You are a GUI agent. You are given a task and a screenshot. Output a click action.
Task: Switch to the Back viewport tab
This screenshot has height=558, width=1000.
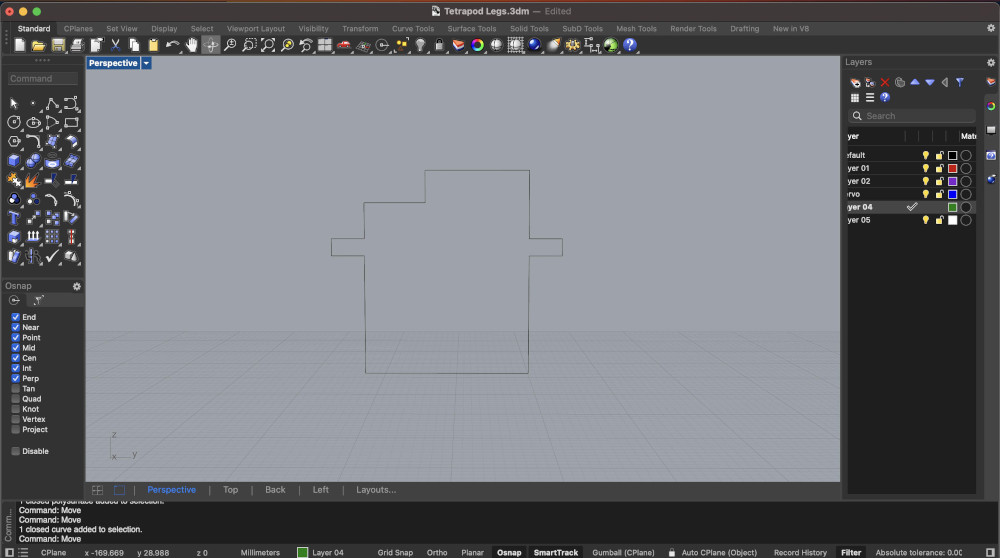[275, 490]
